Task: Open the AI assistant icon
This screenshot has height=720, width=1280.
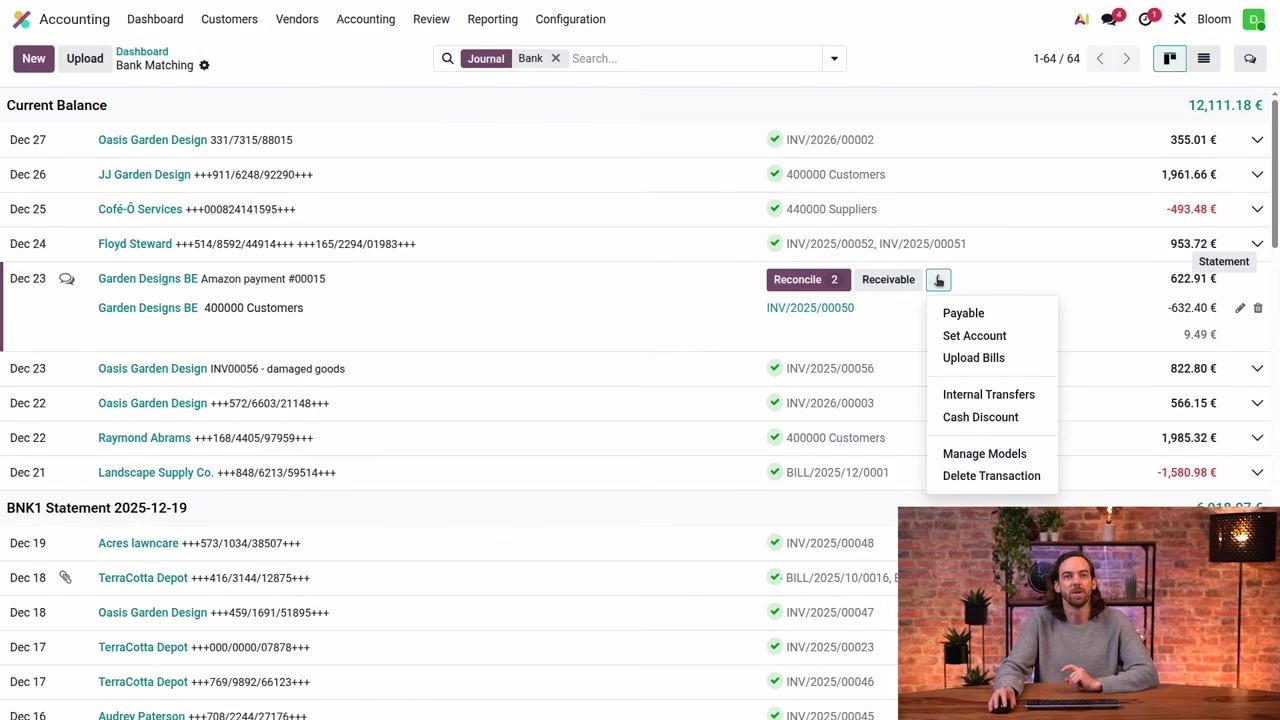Action: pos(1081,19)
